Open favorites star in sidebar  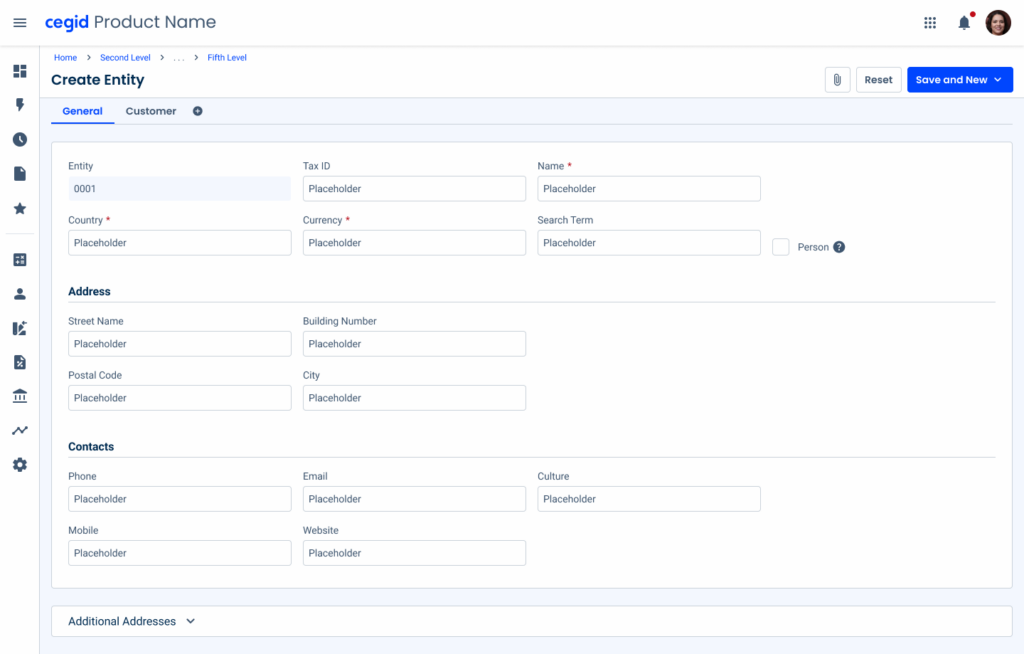click(20, 208)
